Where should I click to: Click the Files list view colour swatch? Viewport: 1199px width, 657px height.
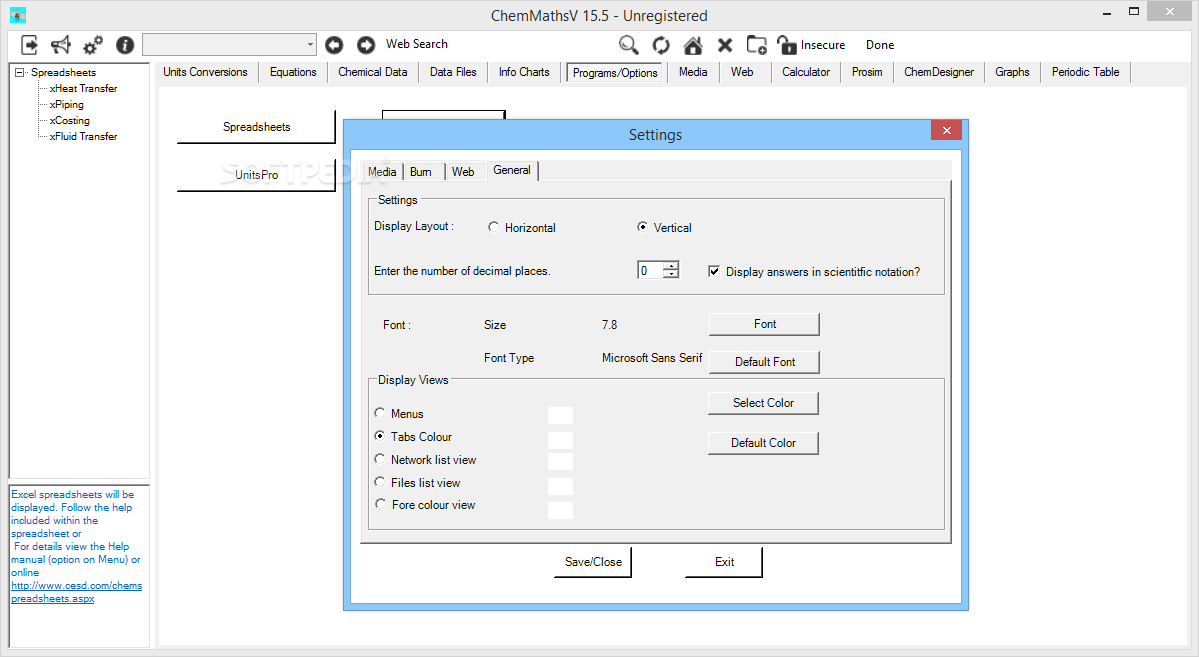(x=561, y=486)
